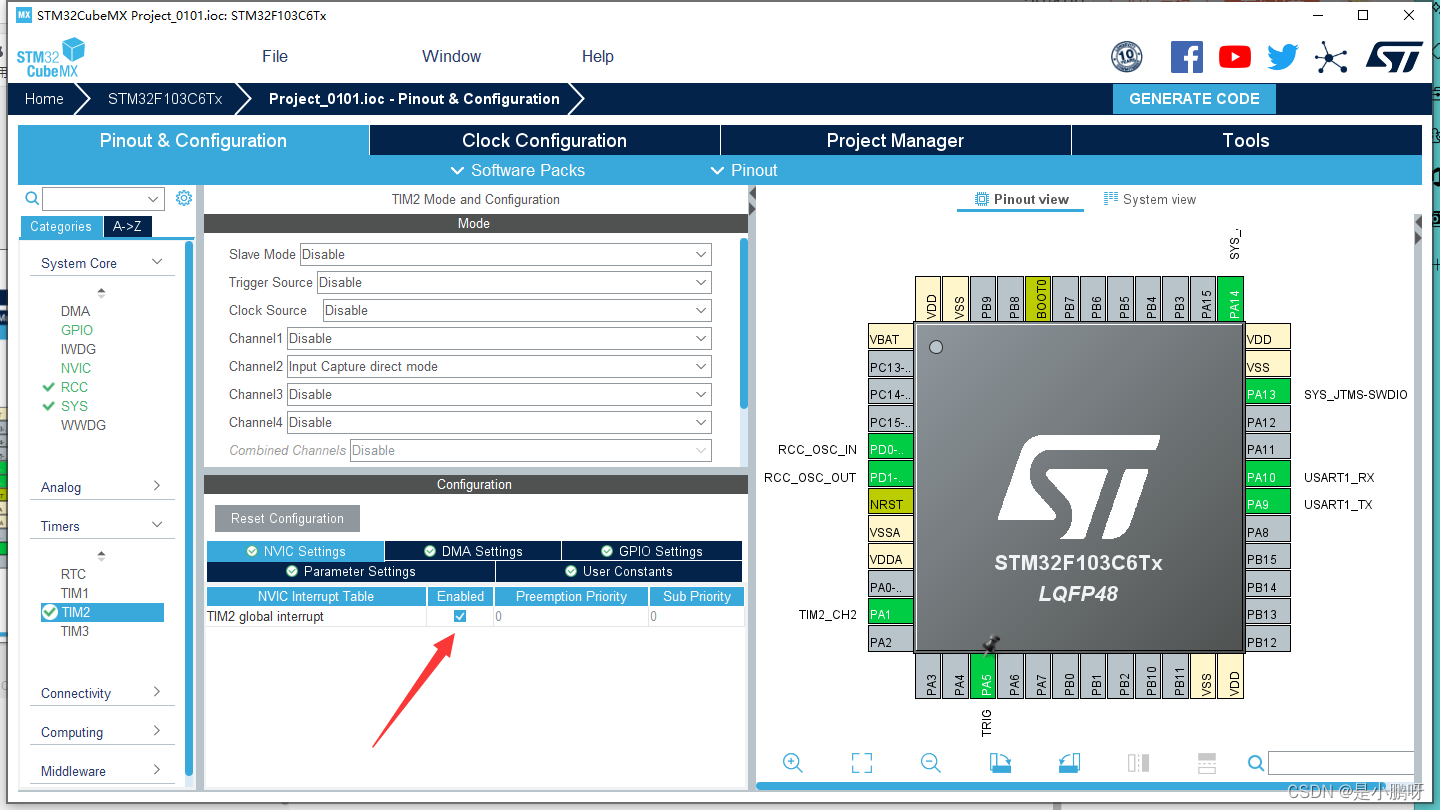Screen dimensions: 1440x810
Task: Select the NRST pin on the chip
Action: (x=891, y=503)
